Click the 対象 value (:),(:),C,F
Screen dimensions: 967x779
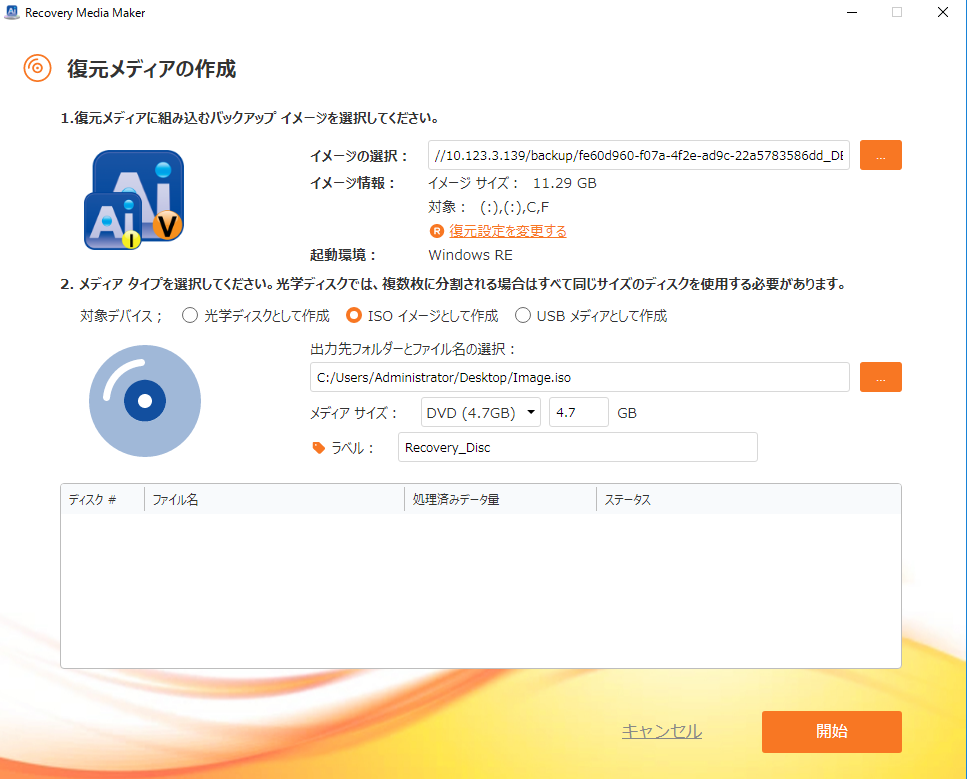coord(514,207)
